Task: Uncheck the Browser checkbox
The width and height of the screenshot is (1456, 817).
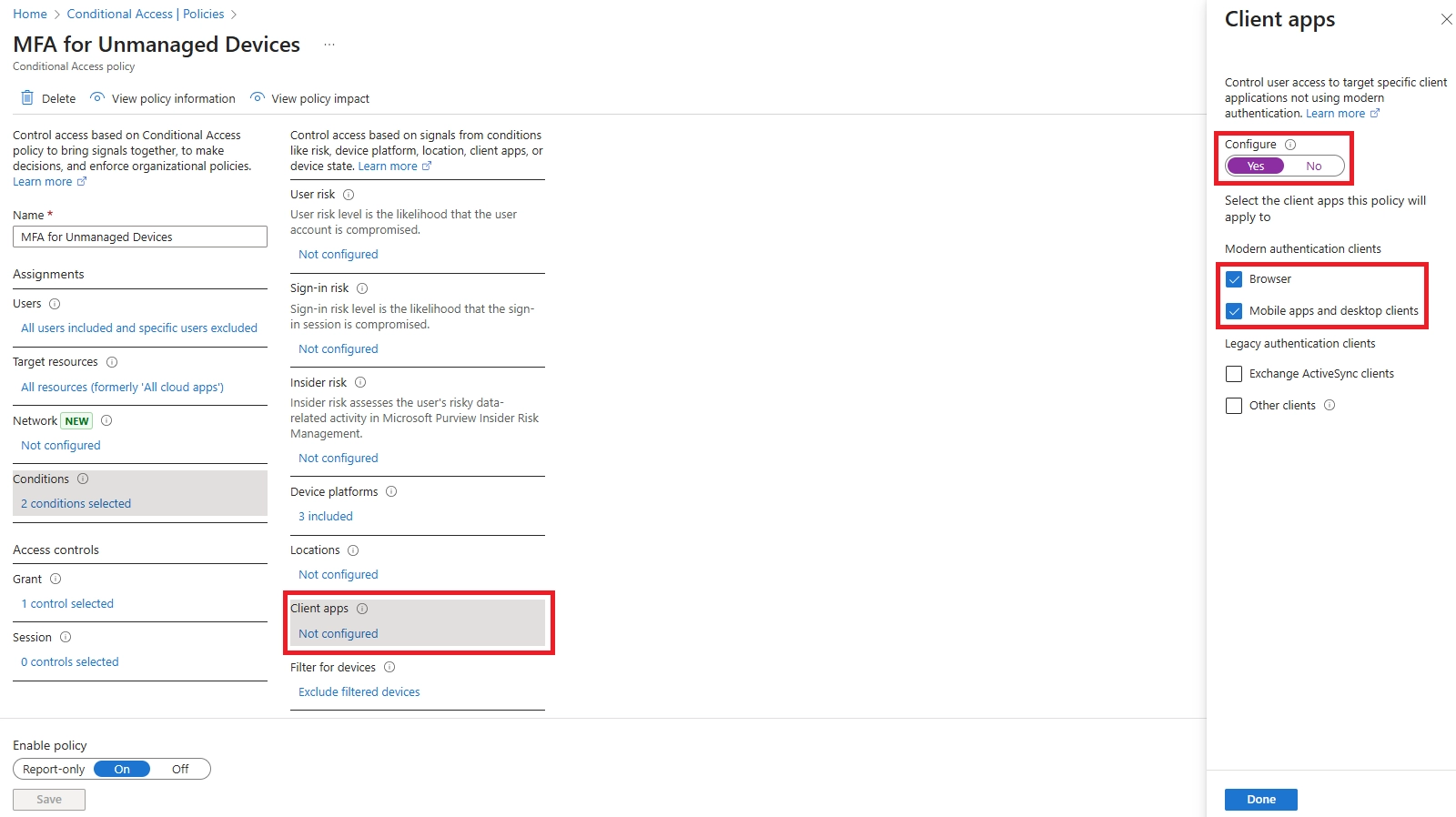Action: point(1234,279)
